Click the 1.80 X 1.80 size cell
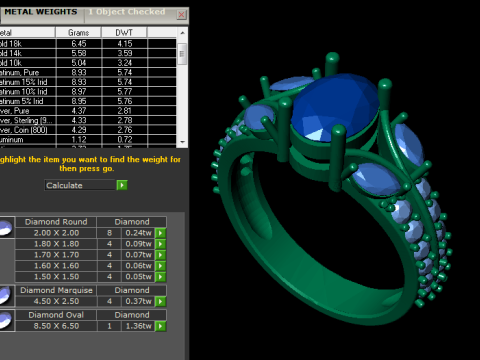 [56, 244]
